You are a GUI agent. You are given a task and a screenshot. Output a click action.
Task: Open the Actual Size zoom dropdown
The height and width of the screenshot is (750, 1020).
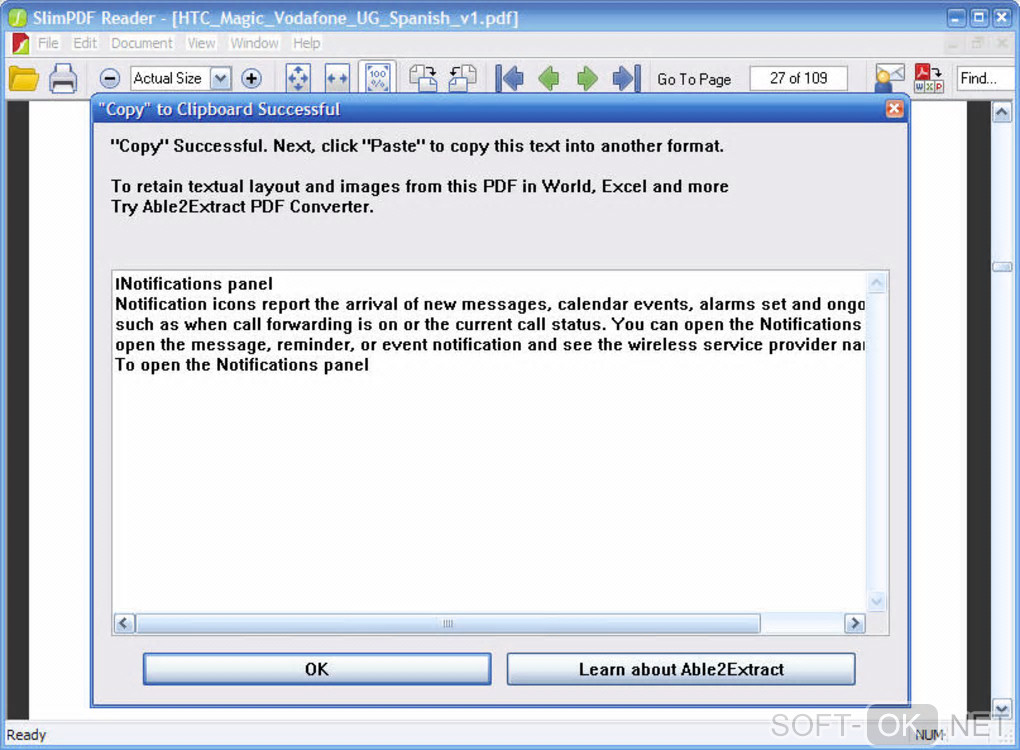pyautogui.click(x=221, y=79)
